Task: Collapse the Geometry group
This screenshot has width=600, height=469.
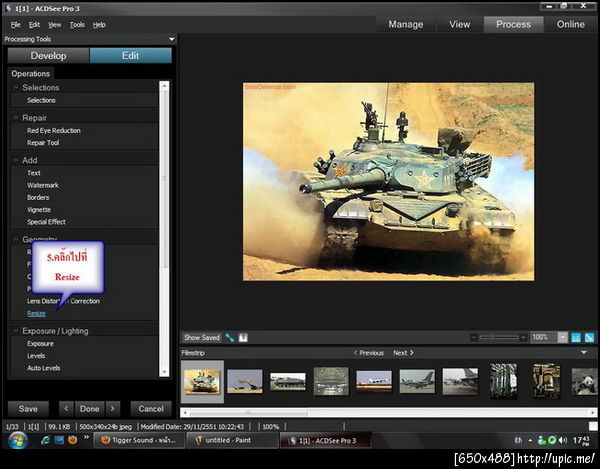Action: [16, 239]
